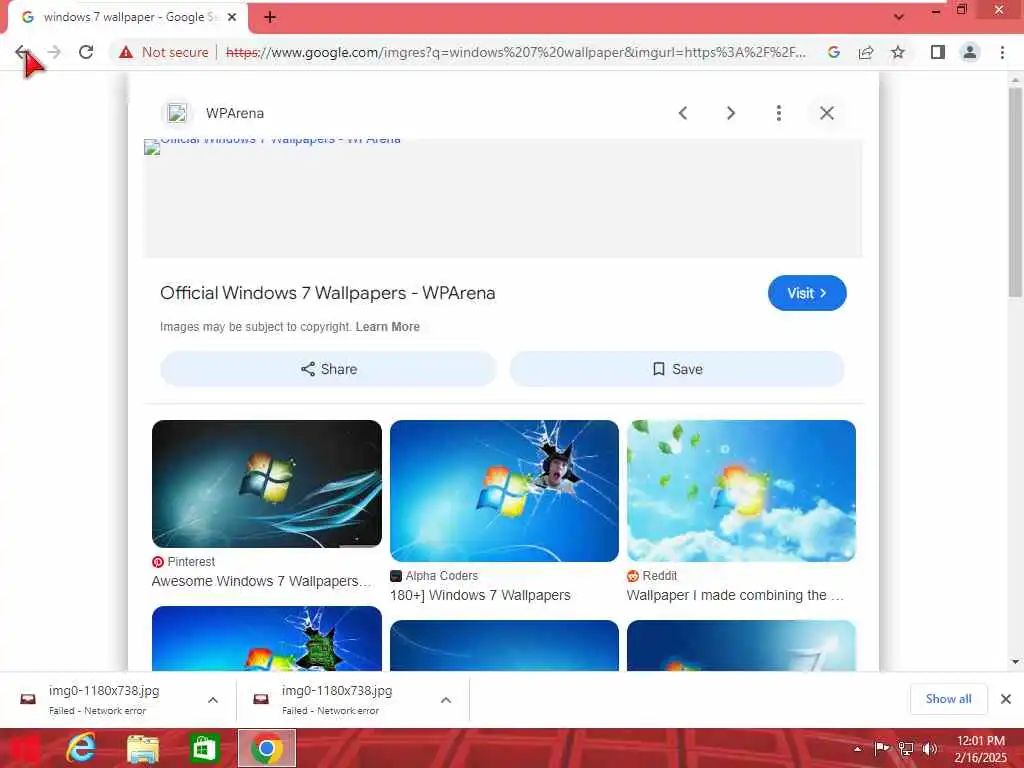
Task: Open the Windows Start button
Action: tap(24, 748)
